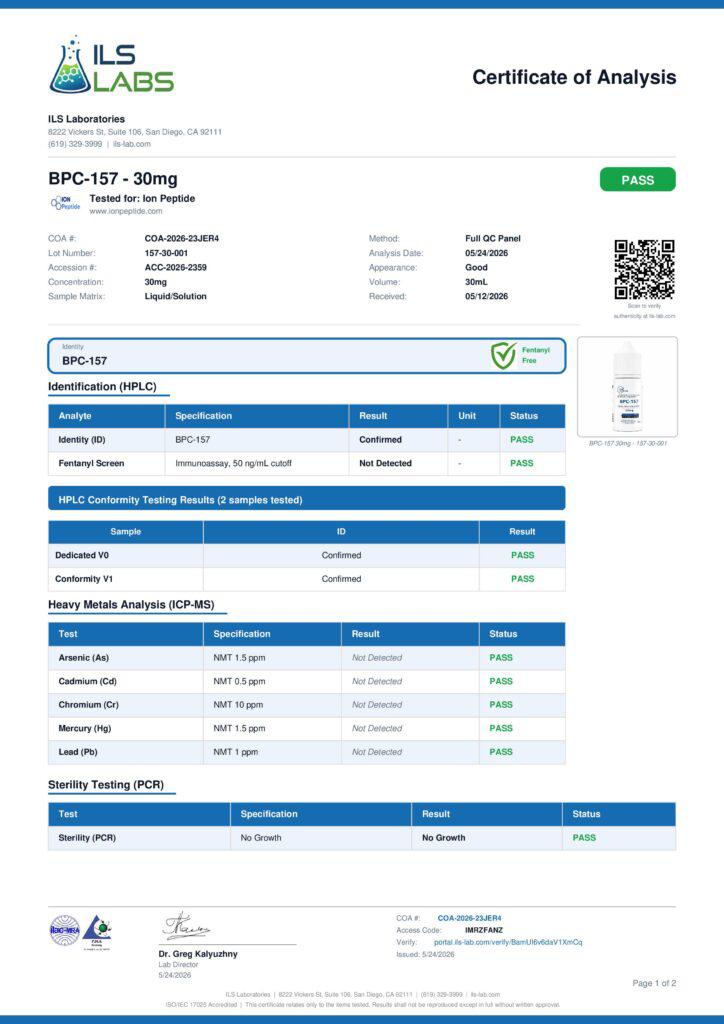
Task: Click the Ion Peptide small logo
Action: point(65,204)
